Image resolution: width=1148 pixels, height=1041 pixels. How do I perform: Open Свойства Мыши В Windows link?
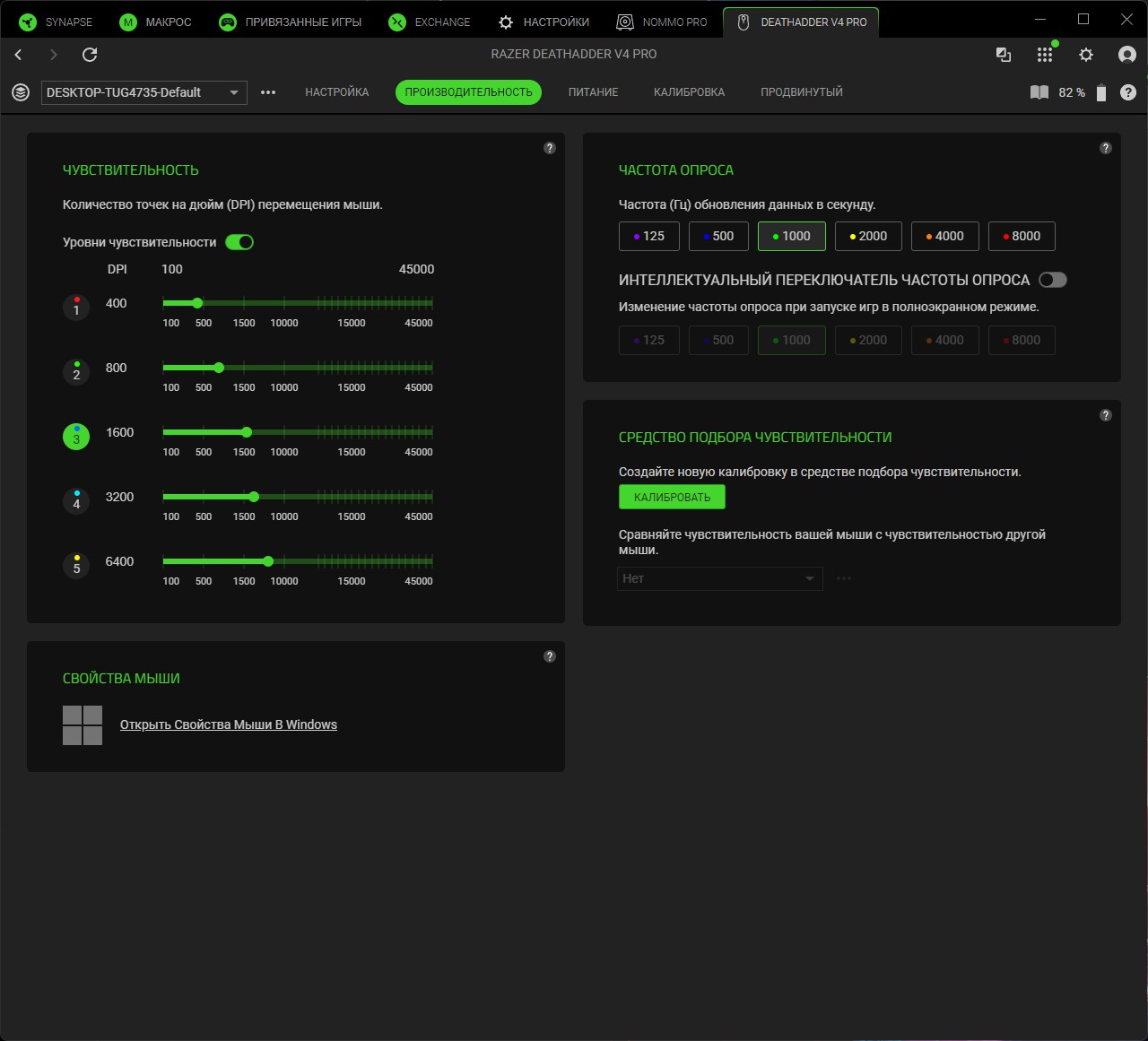(229, 724)
